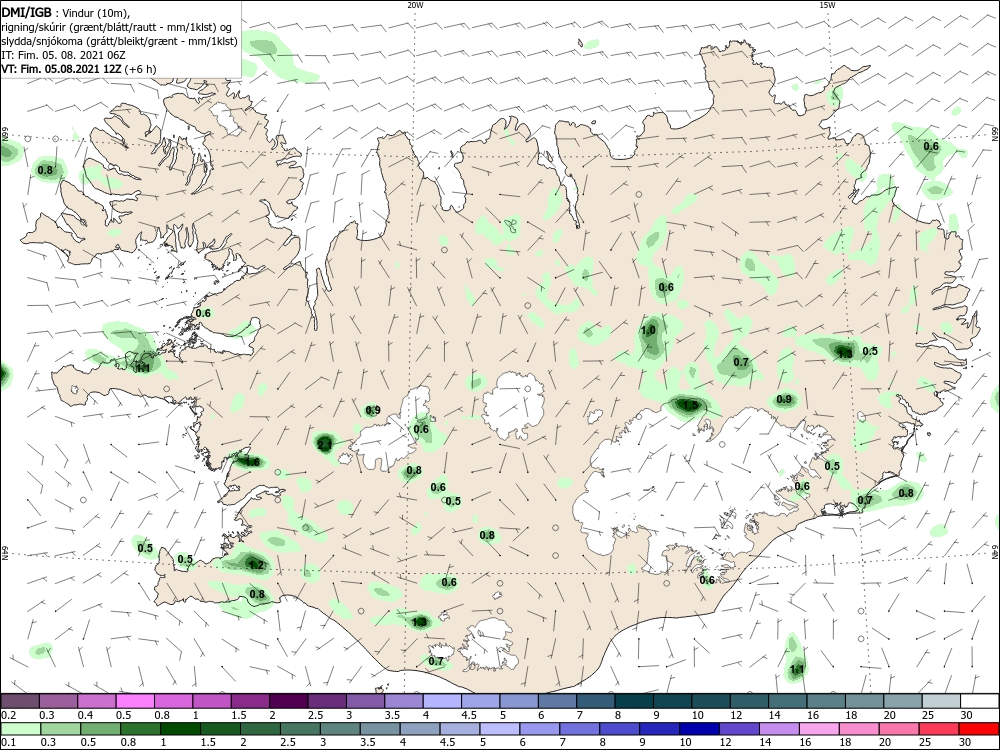The height and width of the screenshot is (750, 1000).
Task: Click the 1.3 precipitation value near south coast
Action: (420, 622)
